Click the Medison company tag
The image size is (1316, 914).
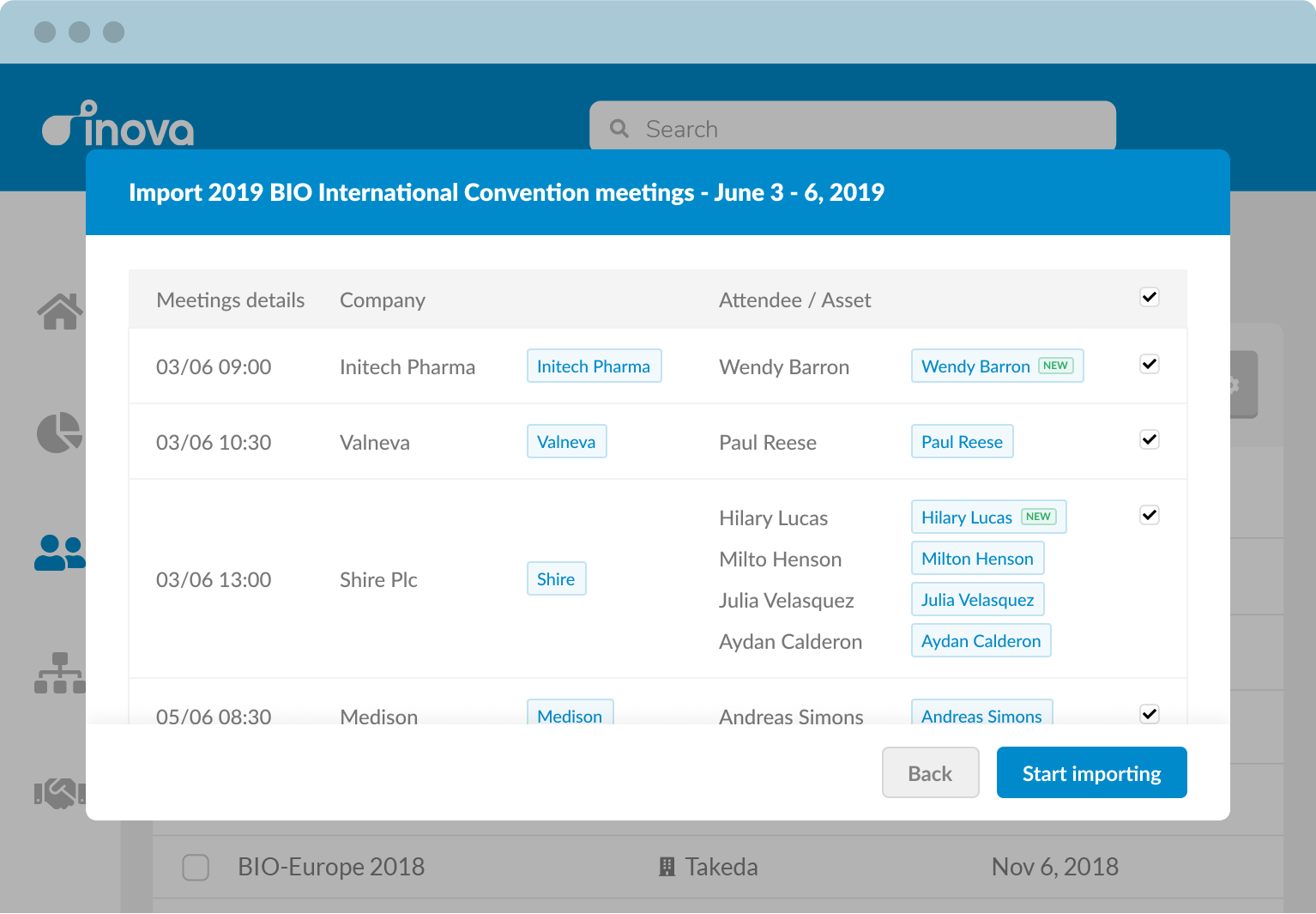tap(570, 712)
